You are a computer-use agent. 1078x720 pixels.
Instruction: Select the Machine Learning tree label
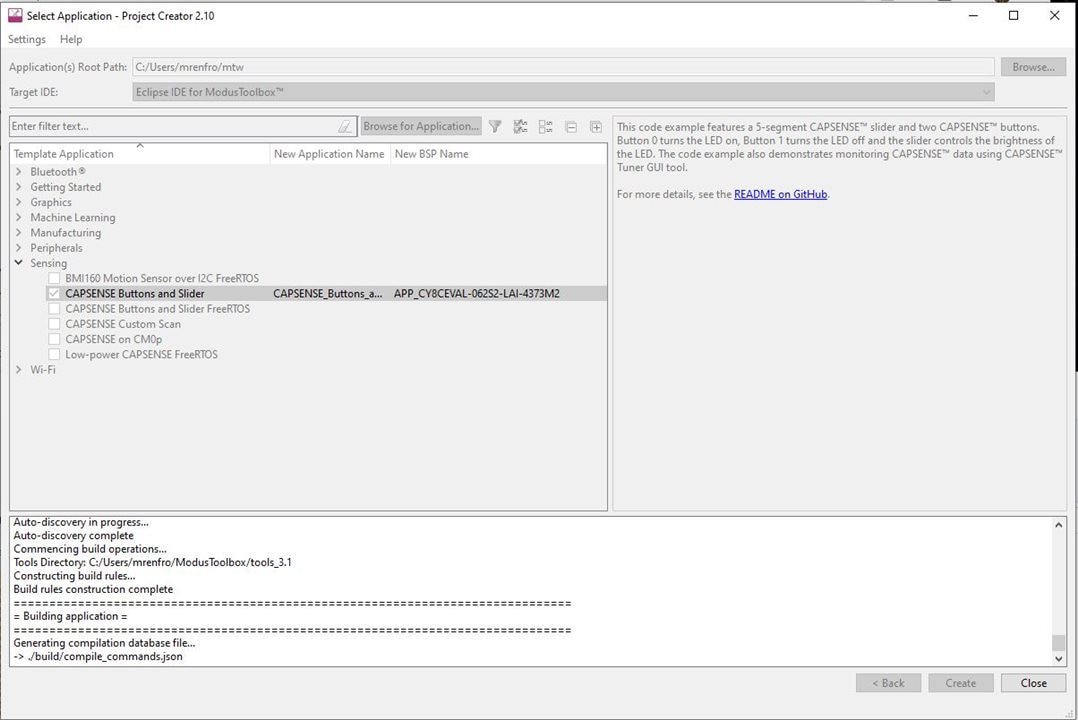tap(73, 217)
